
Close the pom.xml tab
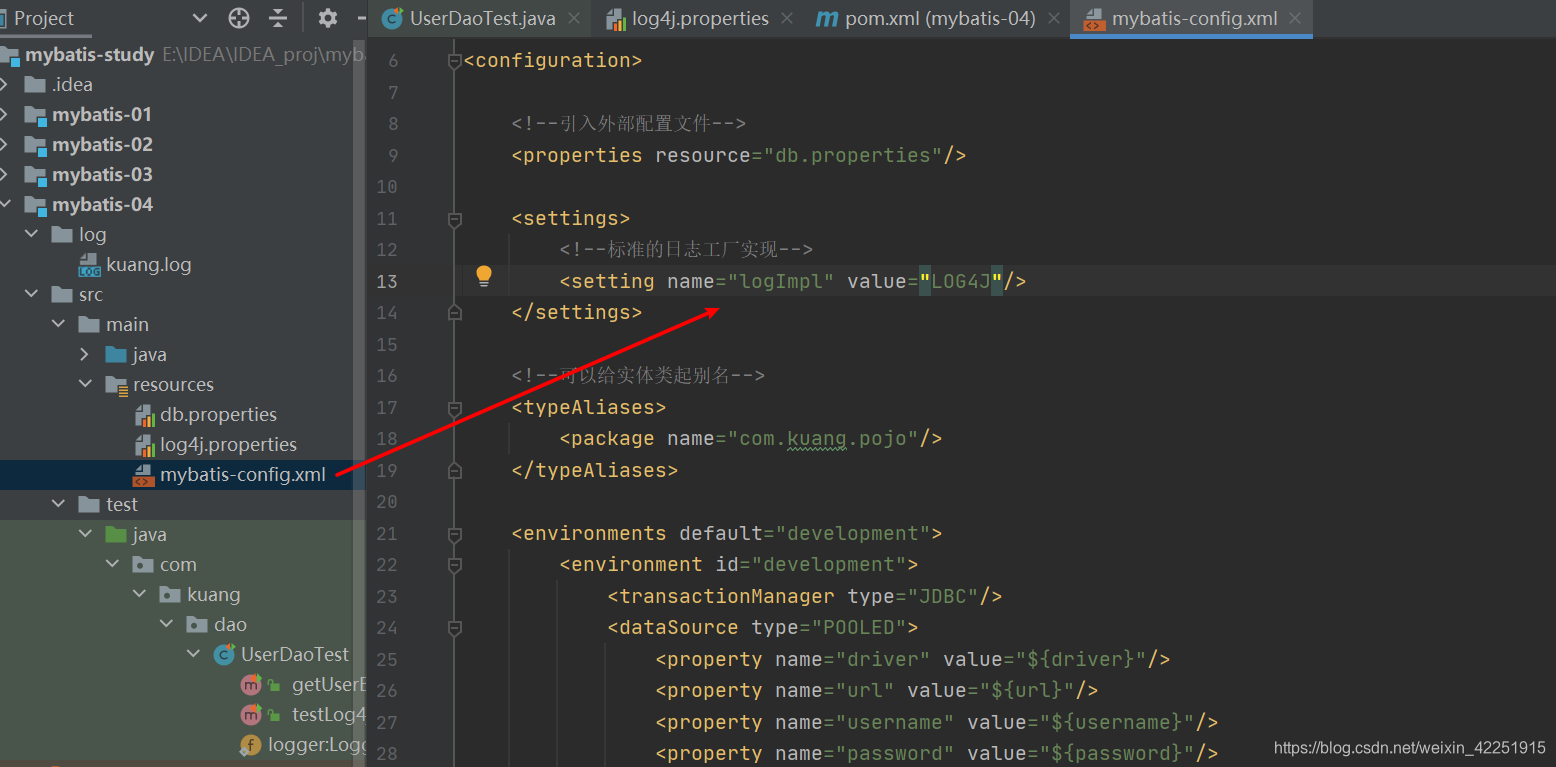point(1053,18)
